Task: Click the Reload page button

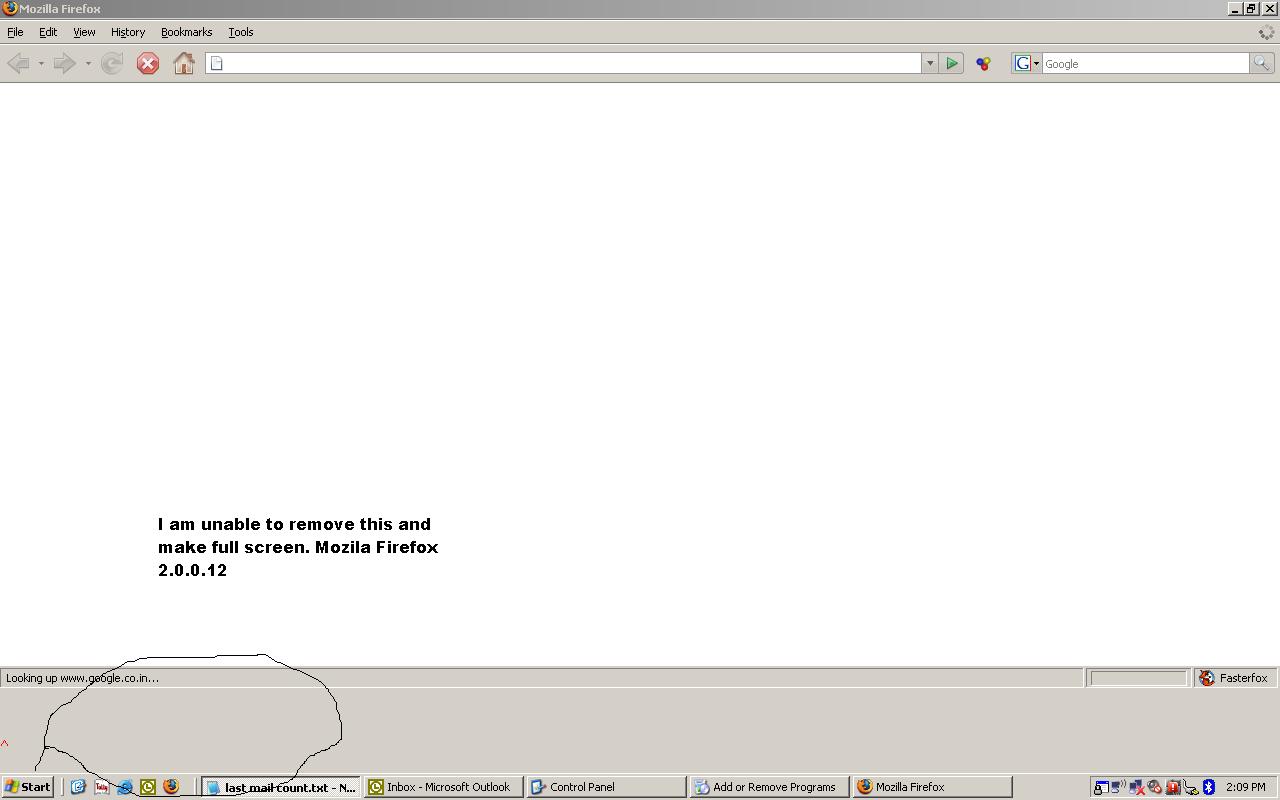Action: pyautogui.click(x=112, y=64)
